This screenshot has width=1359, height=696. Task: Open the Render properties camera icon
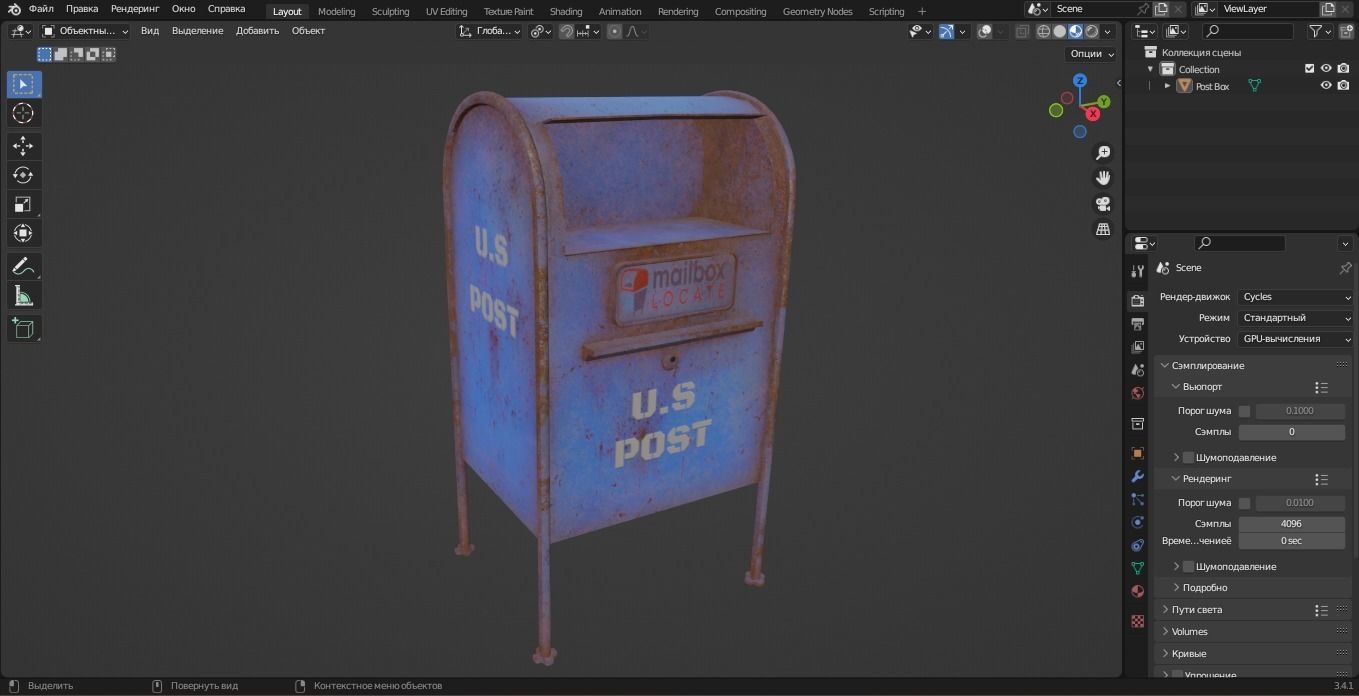point(1137,298)
